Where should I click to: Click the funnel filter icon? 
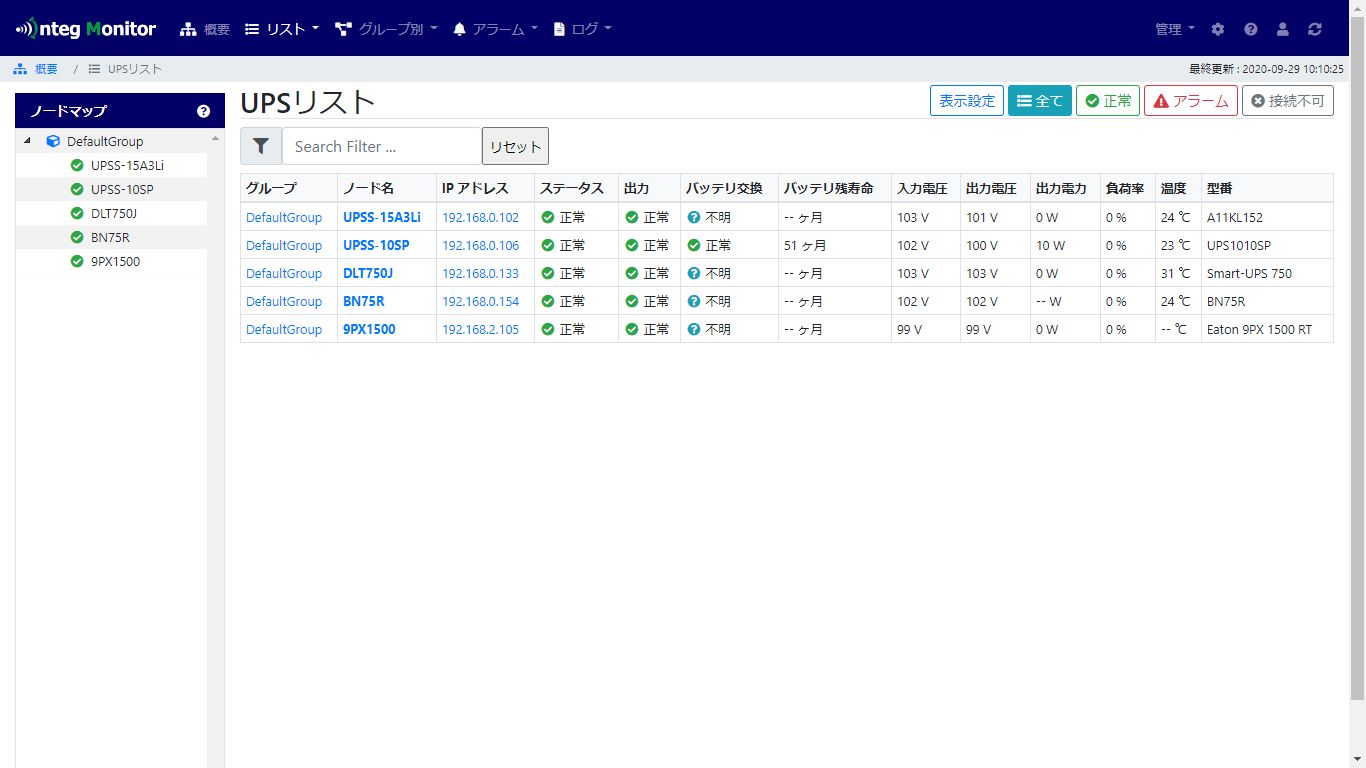pos(261,146)
